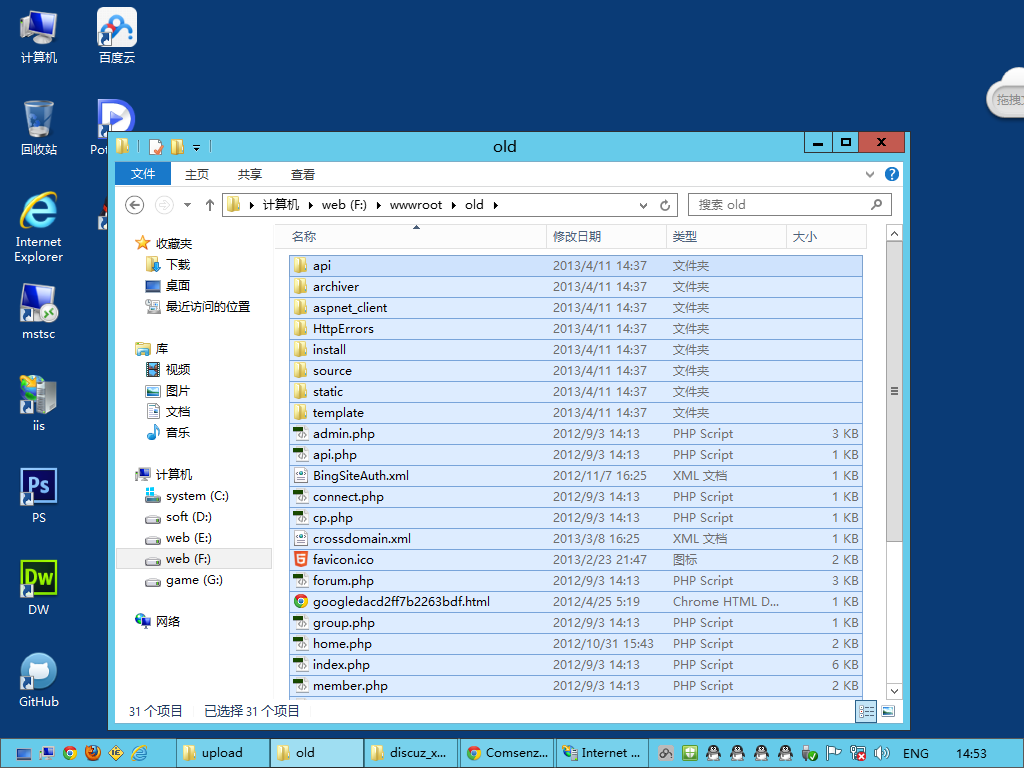
Task: Switch to the discuz_x taskbar window
Action: (x=411, y=753)
